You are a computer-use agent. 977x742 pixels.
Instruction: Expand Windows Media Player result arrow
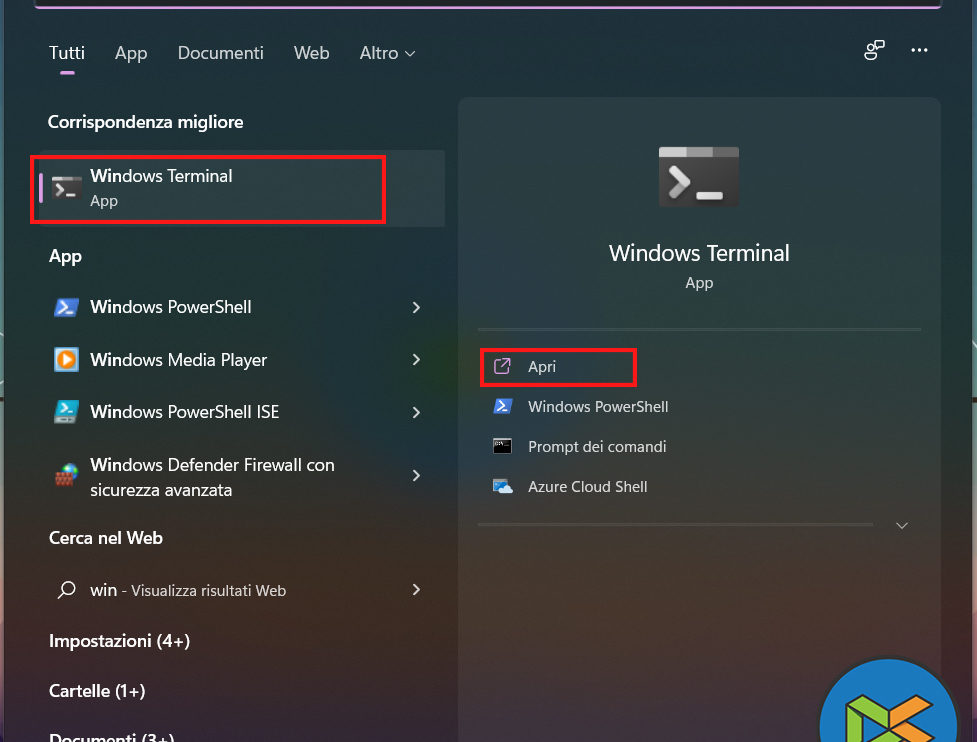pos(416,359)
